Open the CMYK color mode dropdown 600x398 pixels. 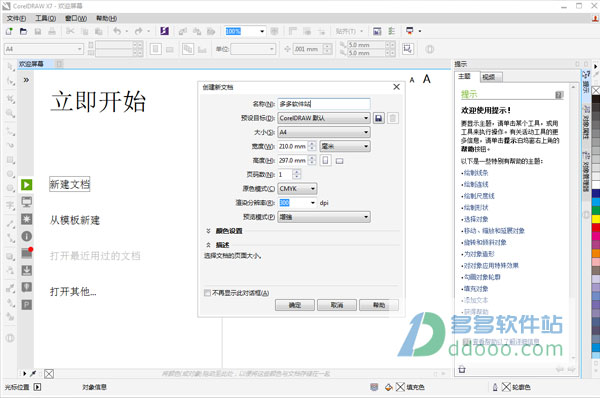[x=297, y=188]
